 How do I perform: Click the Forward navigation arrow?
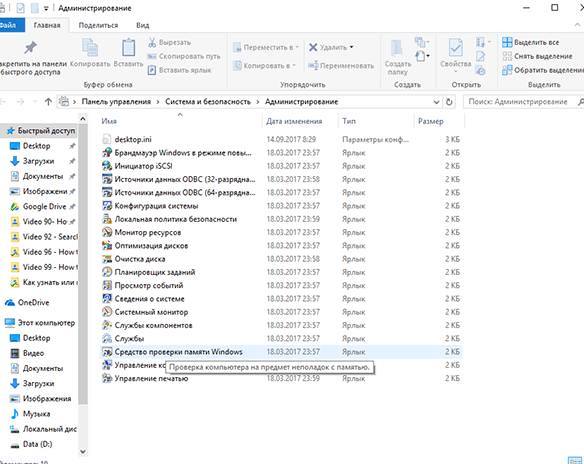(x=20, y=102)
